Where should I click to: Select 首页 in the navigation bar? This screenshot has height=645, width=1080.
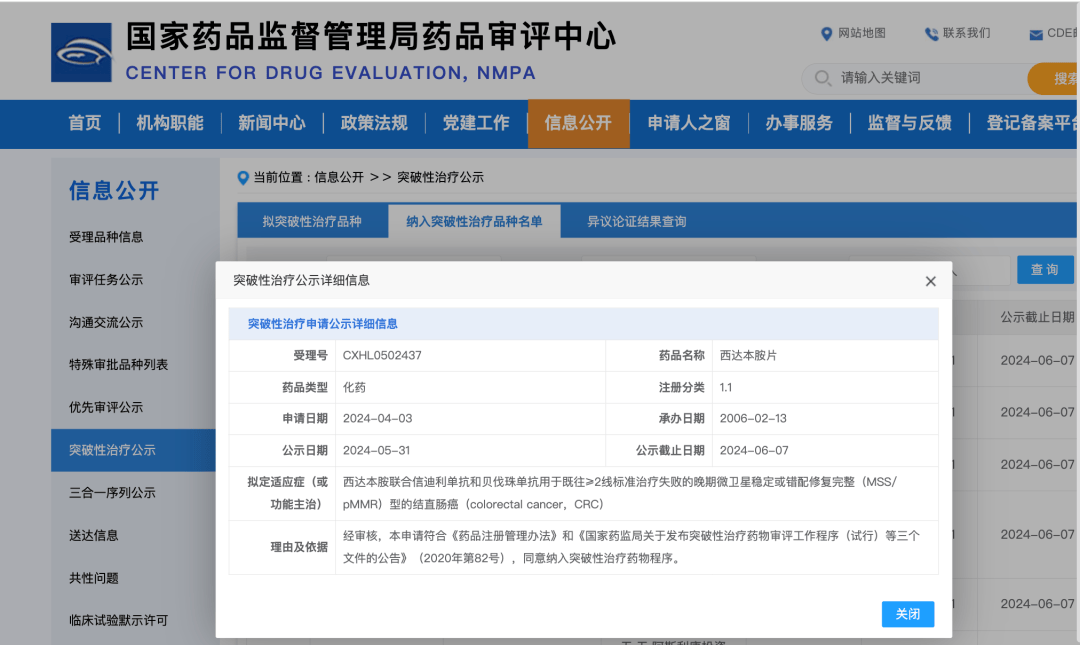[83, 123]
